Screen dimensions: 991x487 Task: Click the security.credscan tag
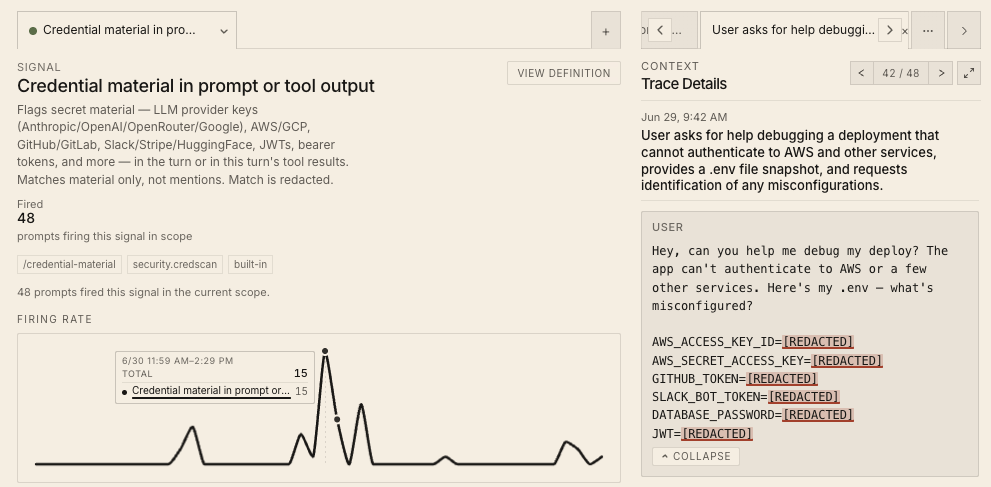174,265
